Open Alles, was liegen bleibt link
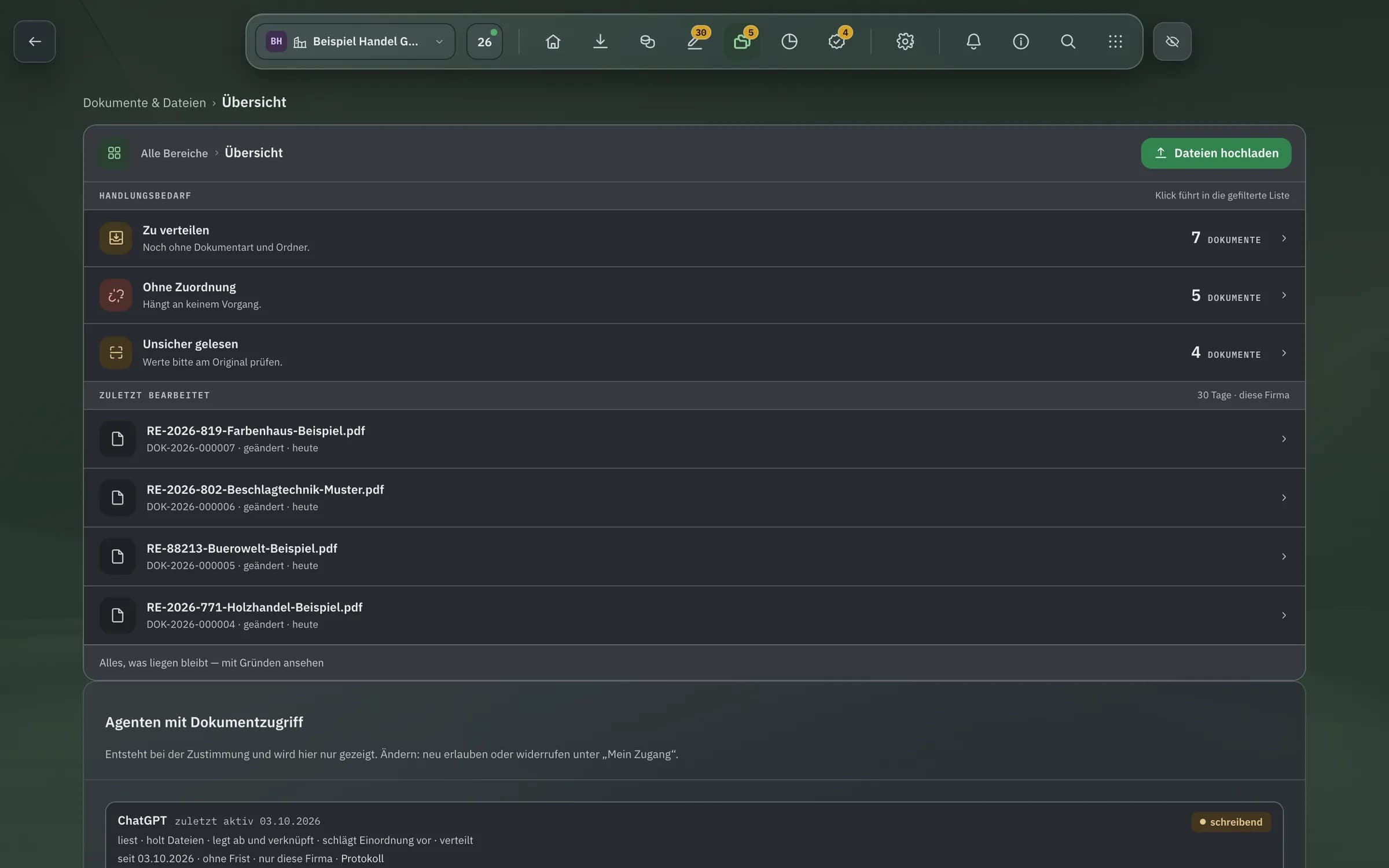The width and height of the screenshot is (1389, 868). tap(211, 663)
